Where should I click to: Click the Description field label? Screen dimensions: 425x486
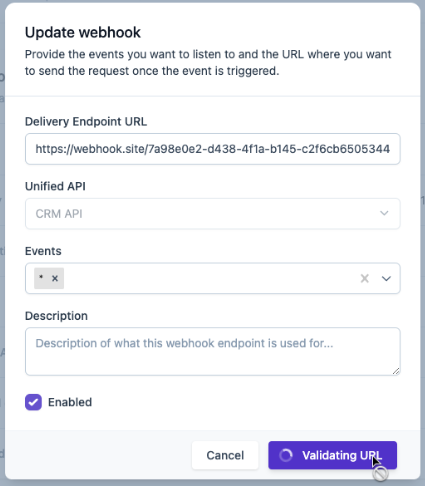(x=56, y=316)
